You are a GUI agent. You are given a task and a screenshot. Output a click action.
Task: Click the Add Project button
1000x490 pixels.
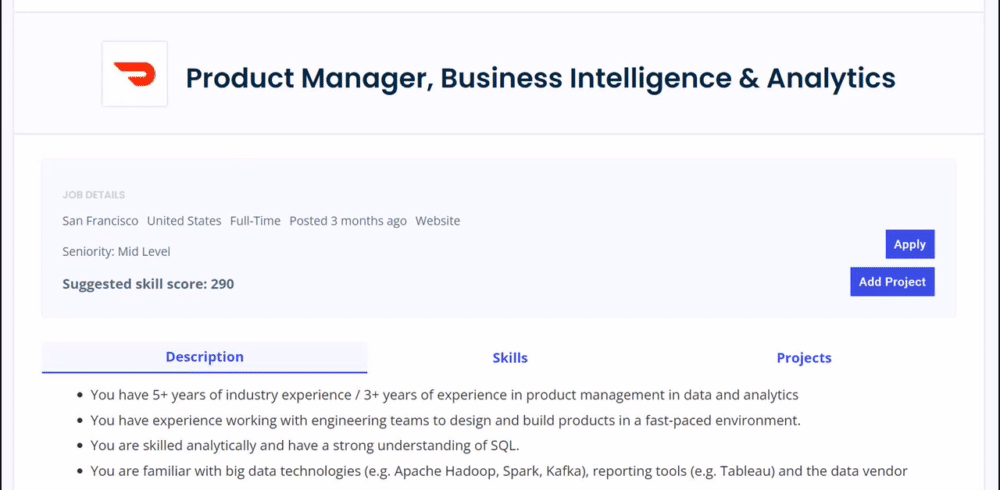(892, 282)
